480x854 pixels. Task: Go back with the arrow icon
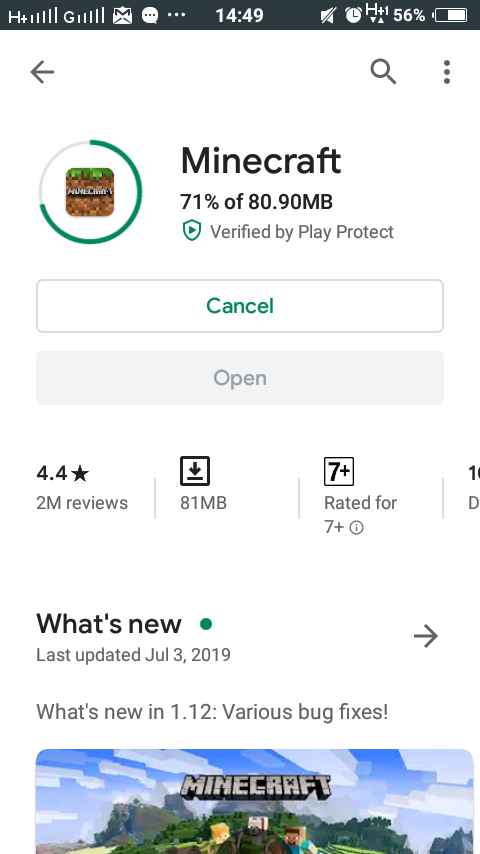[42, 72]
